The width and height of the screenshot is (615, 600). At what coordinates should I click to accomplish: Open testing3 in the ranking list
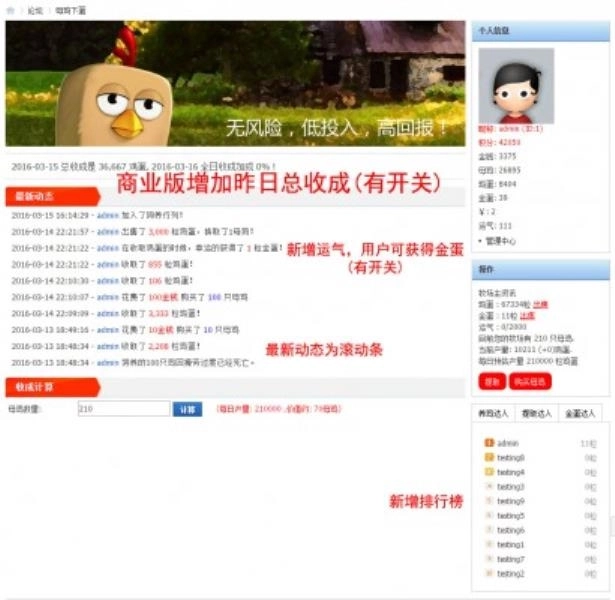tap(511, 487)
